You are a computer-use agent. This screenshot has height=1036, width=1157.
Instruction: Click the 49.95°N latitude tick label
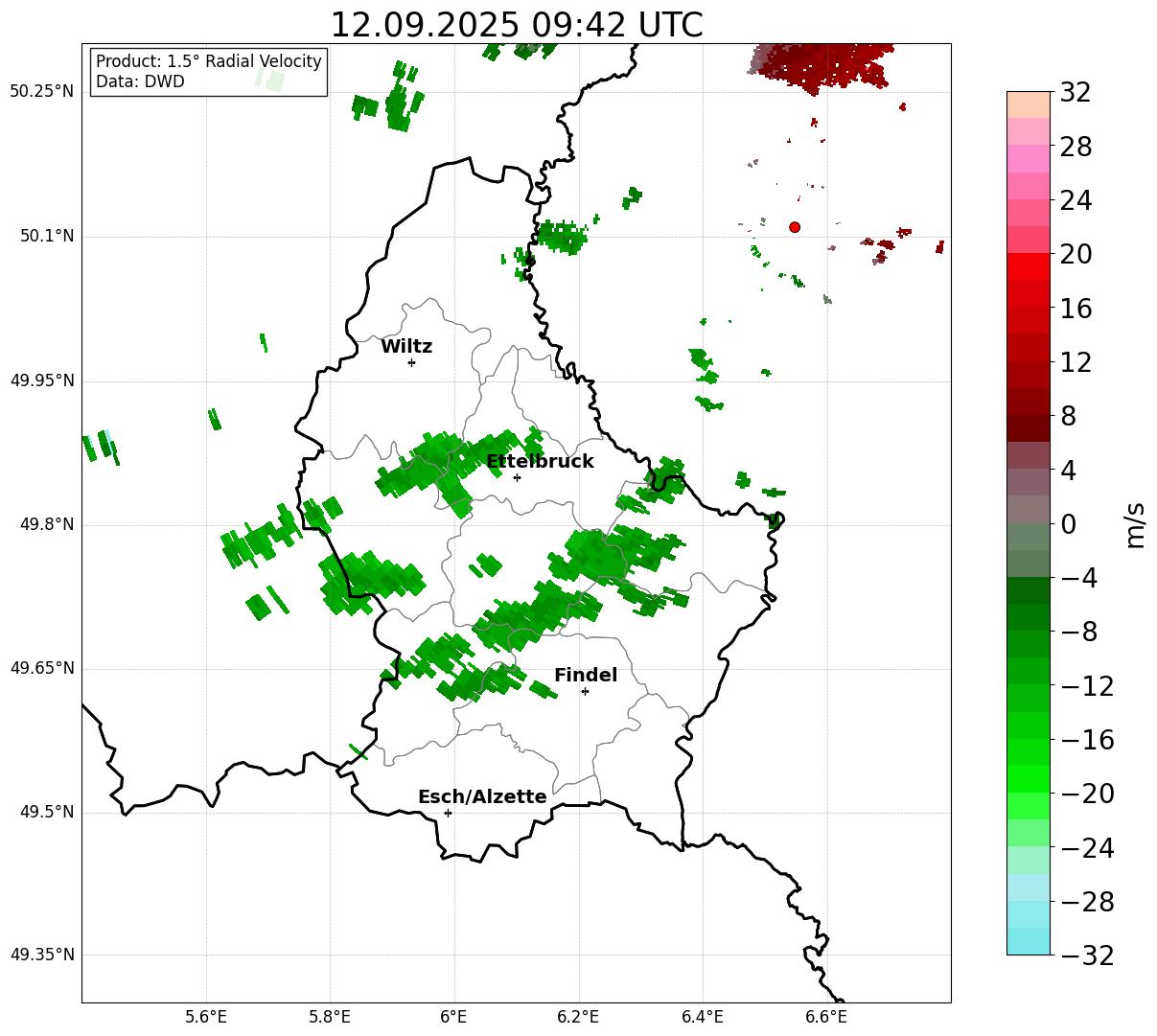coord(41,380)
